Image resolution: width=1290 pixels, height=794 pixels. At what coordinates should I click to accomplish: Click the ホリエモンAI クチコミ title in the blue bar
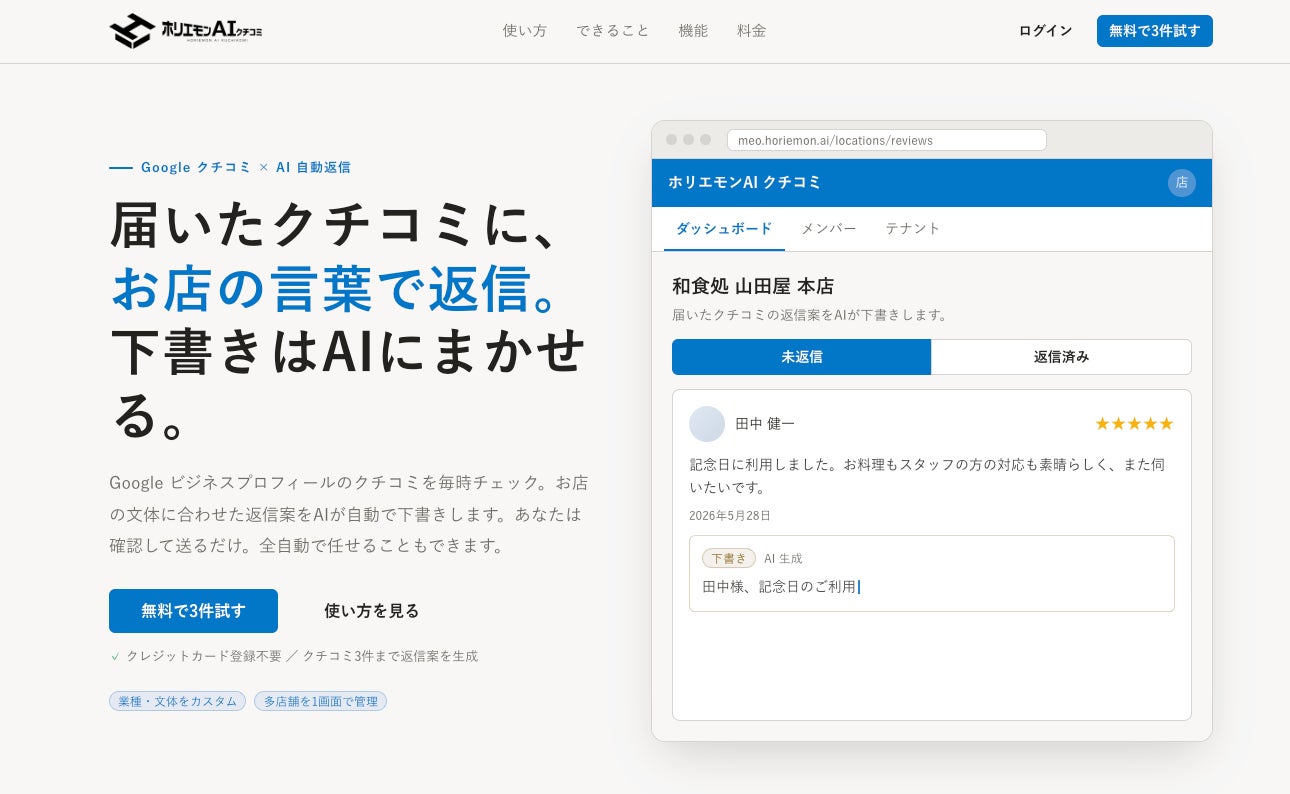745,183
